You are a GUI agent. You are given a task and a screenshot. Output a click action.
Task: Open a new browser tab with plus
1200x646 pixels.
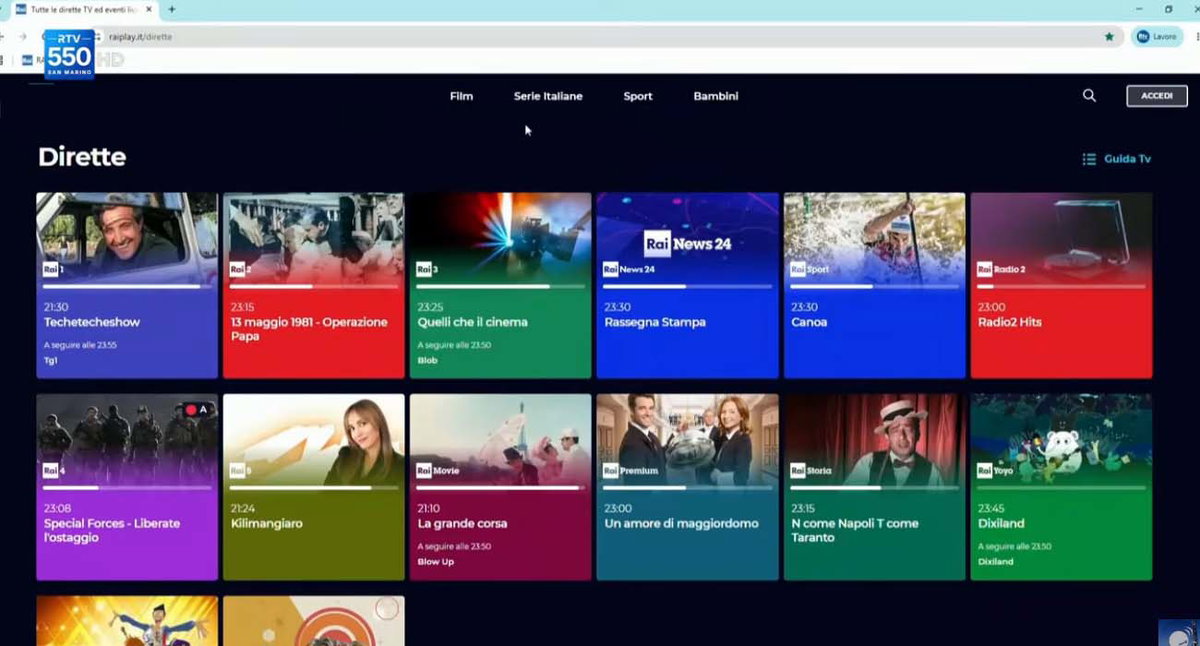pyautogui.click(x=172, y=9)
